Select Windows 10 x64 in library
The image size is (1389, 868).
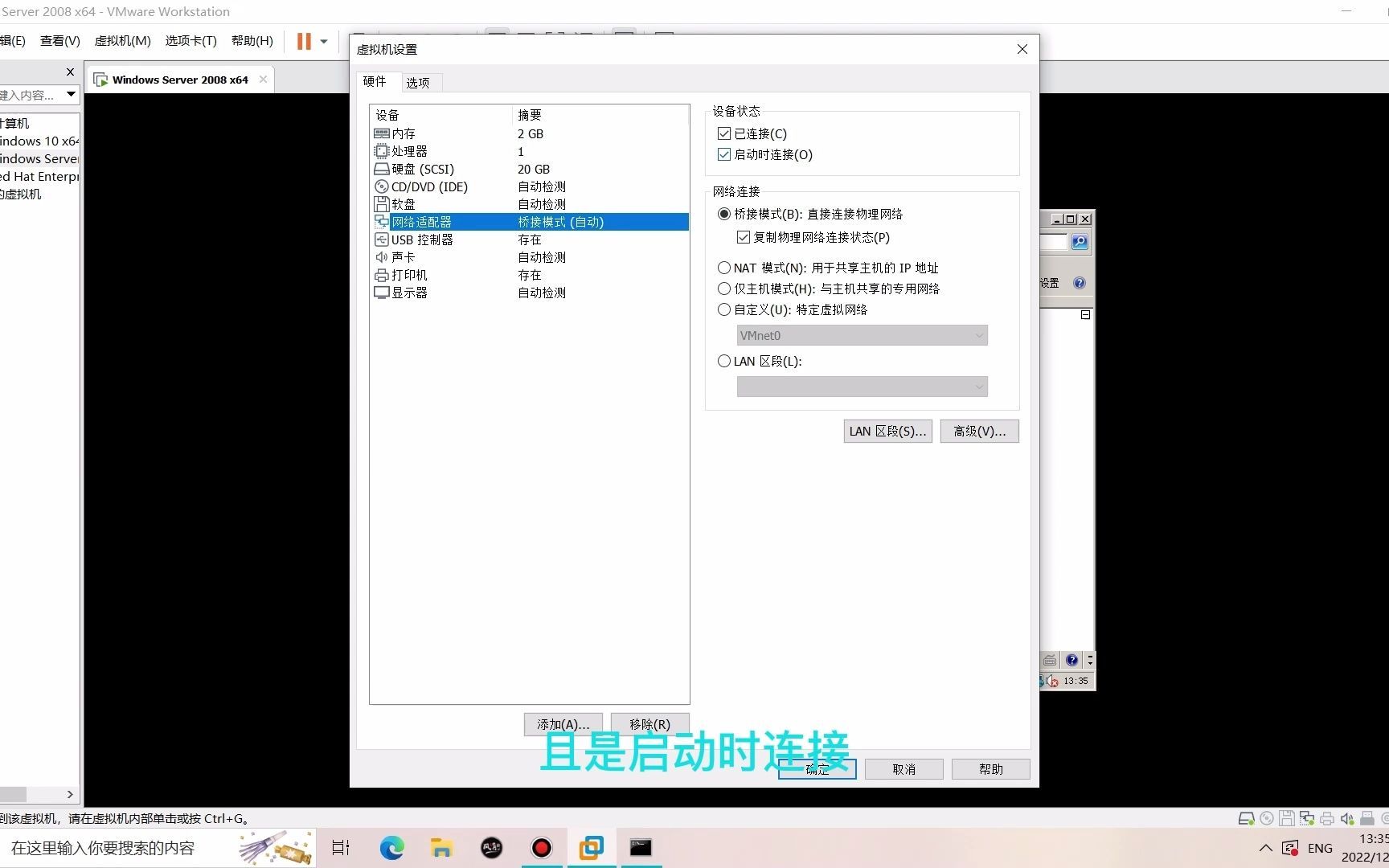pos(39,141)
